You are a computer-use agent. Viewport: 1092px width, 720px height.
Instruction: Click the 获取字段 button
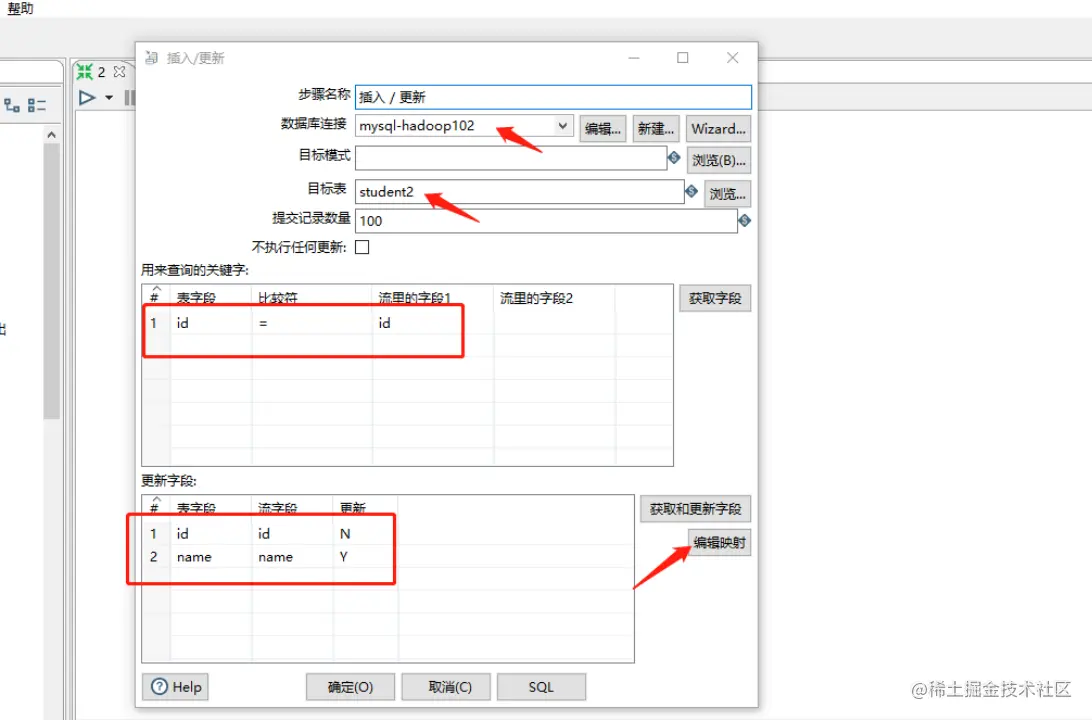coord(715,298)
